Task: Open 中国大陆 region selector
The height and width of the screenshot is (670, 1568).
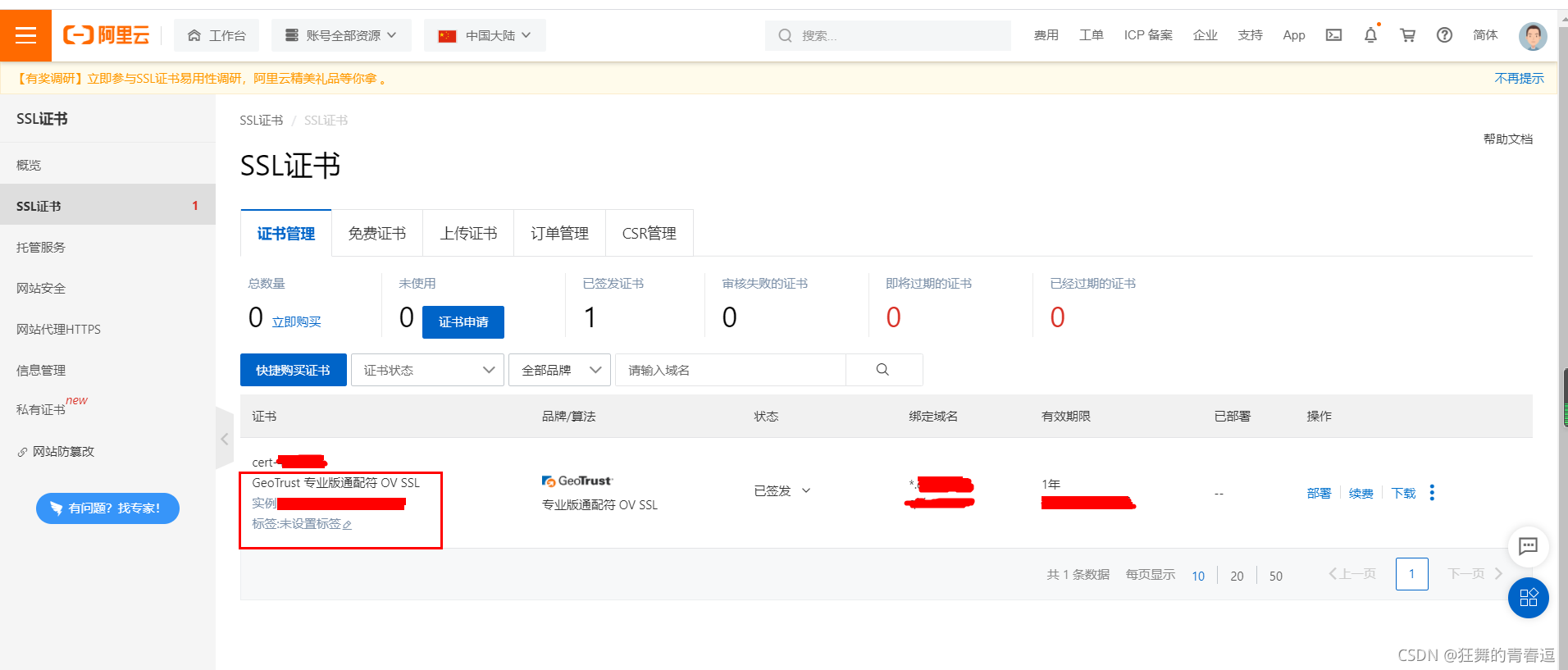Action: 485,35
